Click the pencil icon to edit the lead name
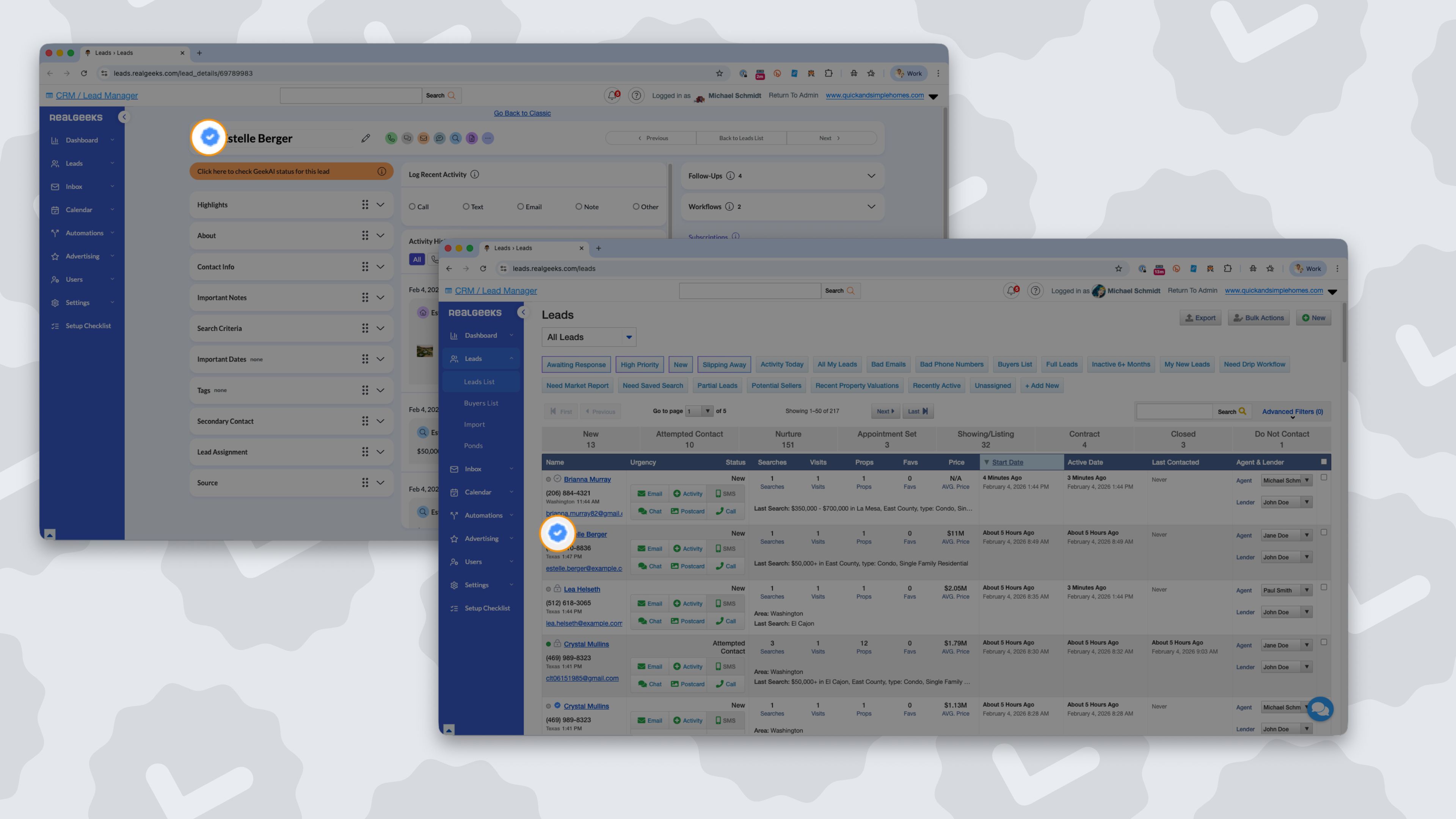 click(x=366, y=138)
